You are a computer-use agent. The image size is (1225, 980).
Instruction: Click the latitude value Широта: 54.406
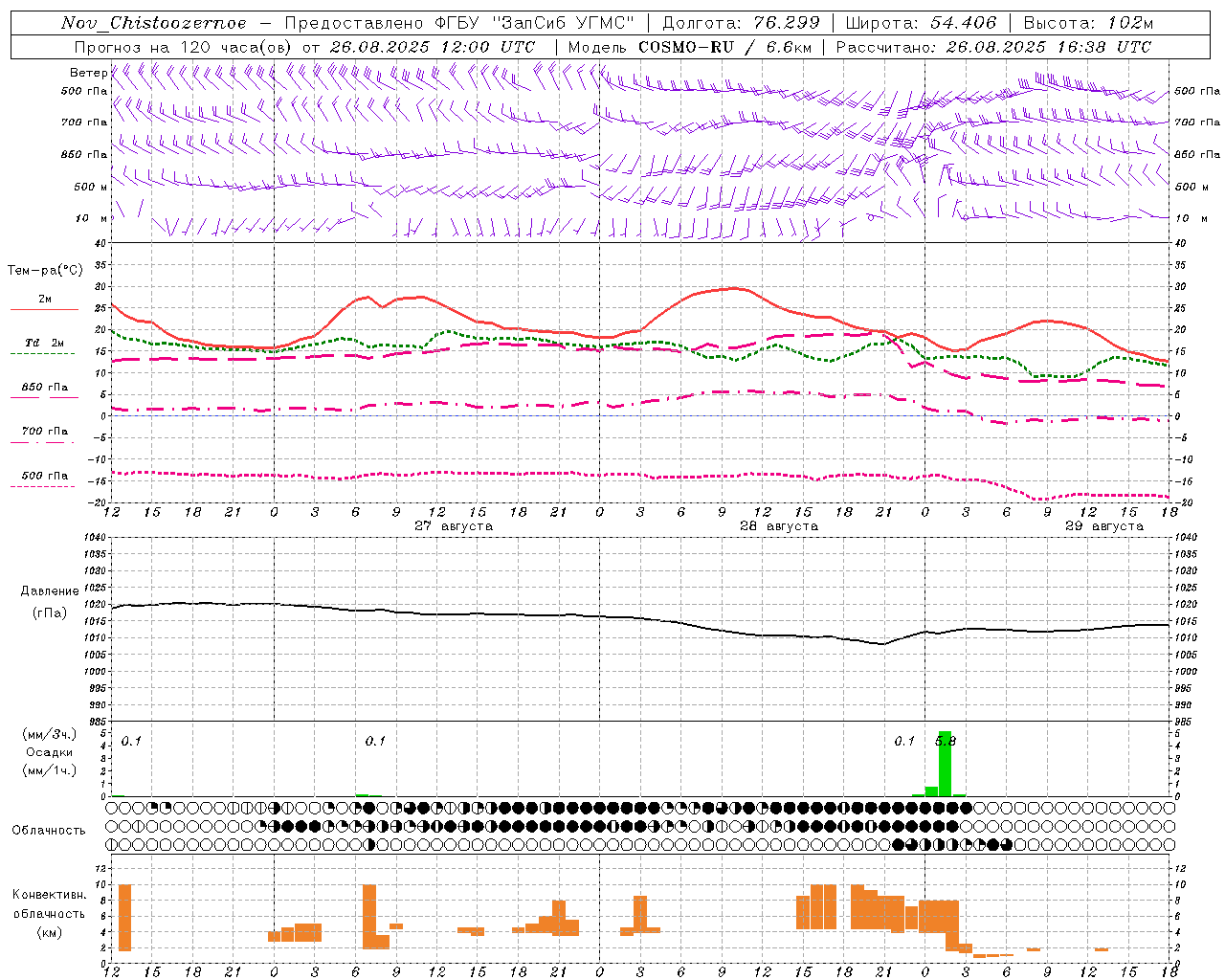click(920, 23)
